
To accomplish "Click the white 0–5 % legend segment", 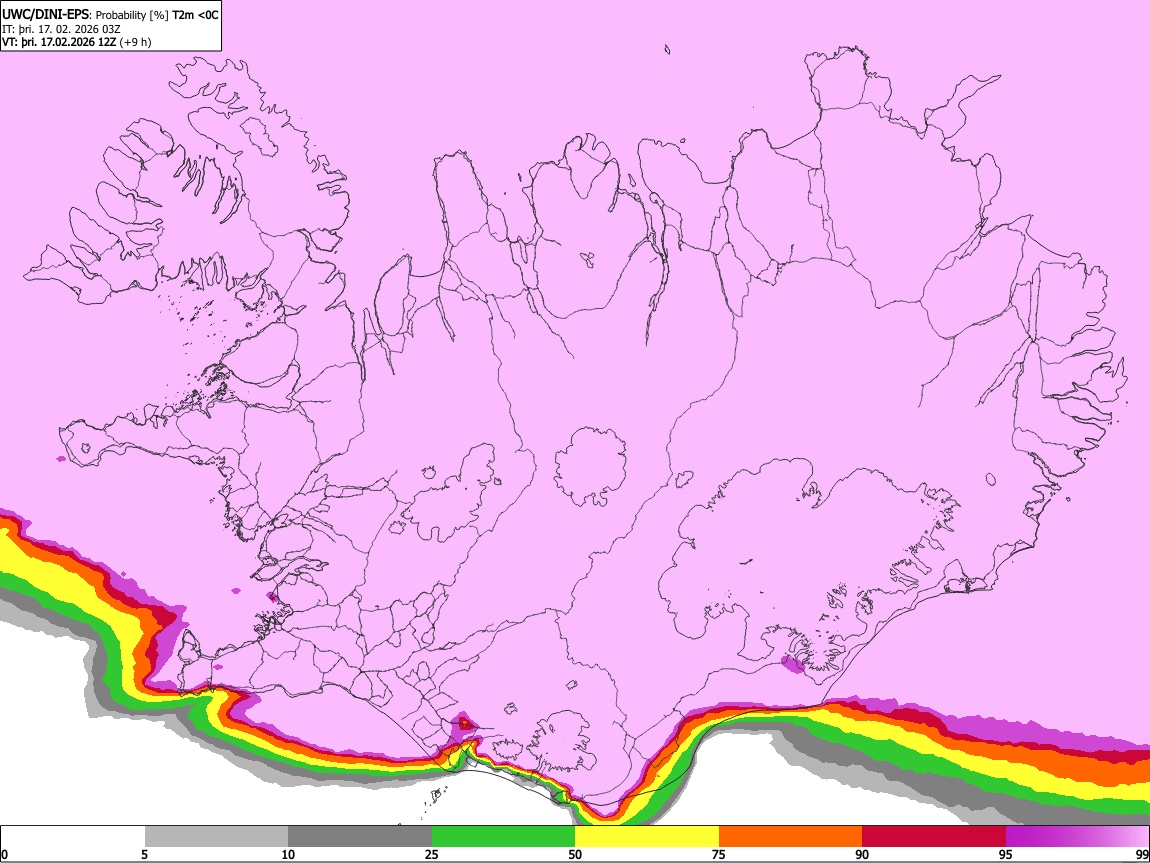I will tap(73, 837).
